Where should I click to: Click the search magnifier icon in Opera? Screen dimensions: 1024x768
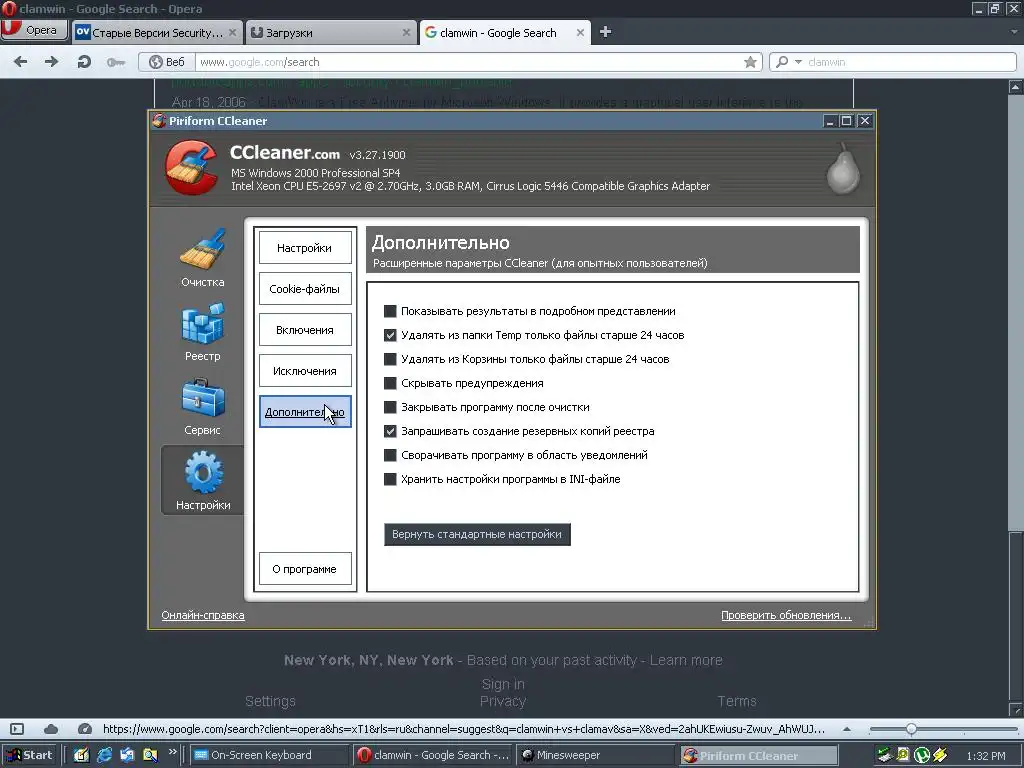(x=782, y=62)
